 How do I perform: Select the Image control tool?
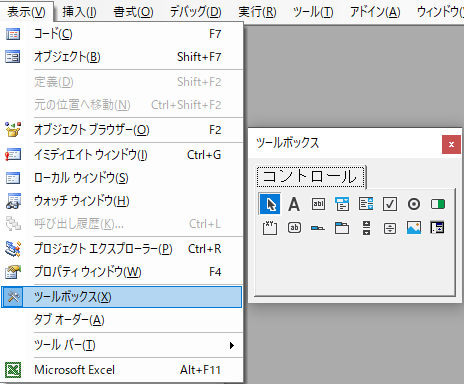(x=414, y=228)
